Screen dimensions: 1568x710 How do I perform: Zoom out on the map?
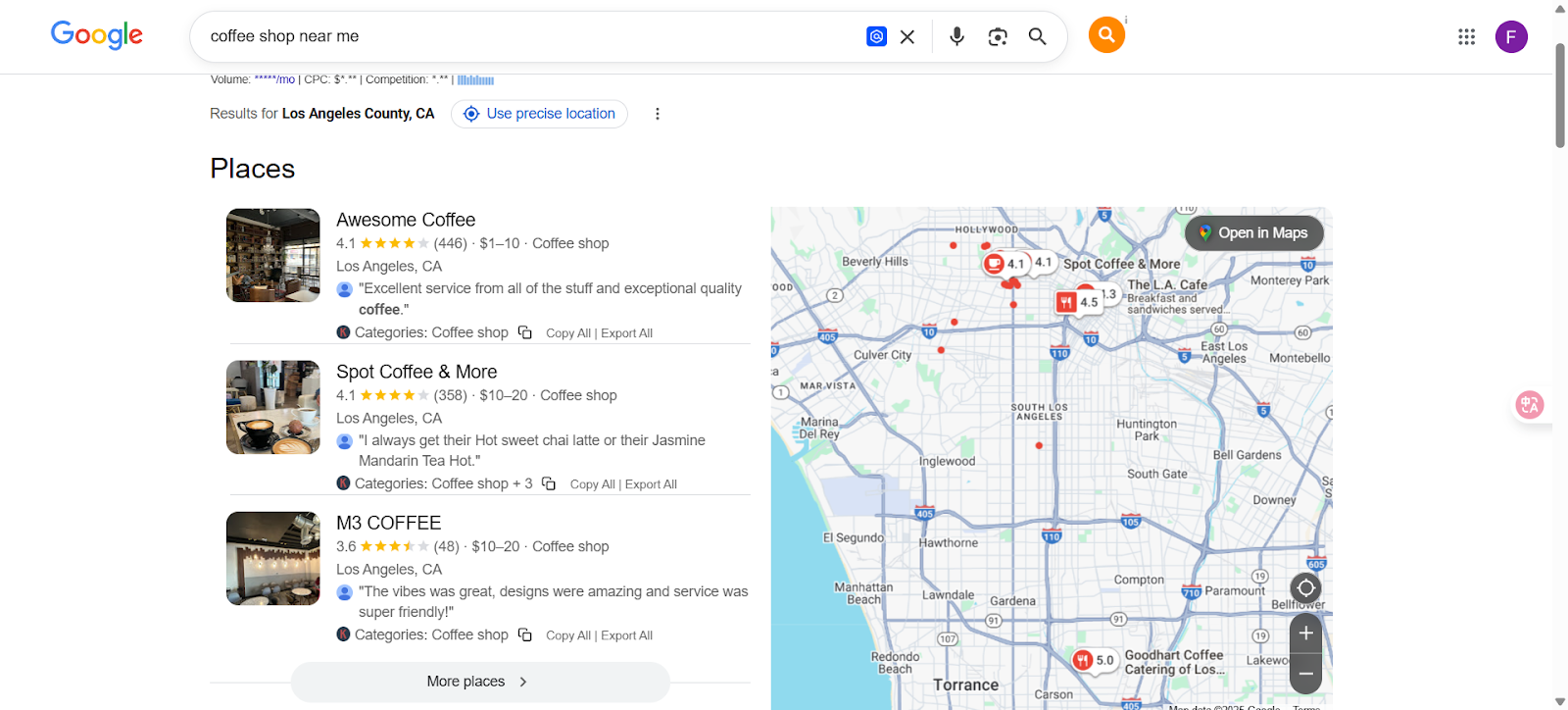[1305, 674]
